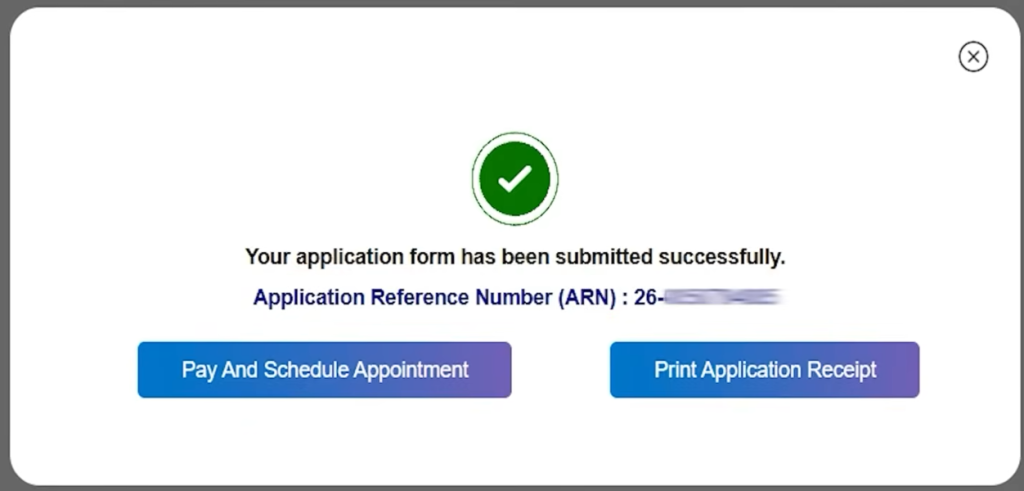Click the '26-' prefix of the reference number

tap(648, 298)
